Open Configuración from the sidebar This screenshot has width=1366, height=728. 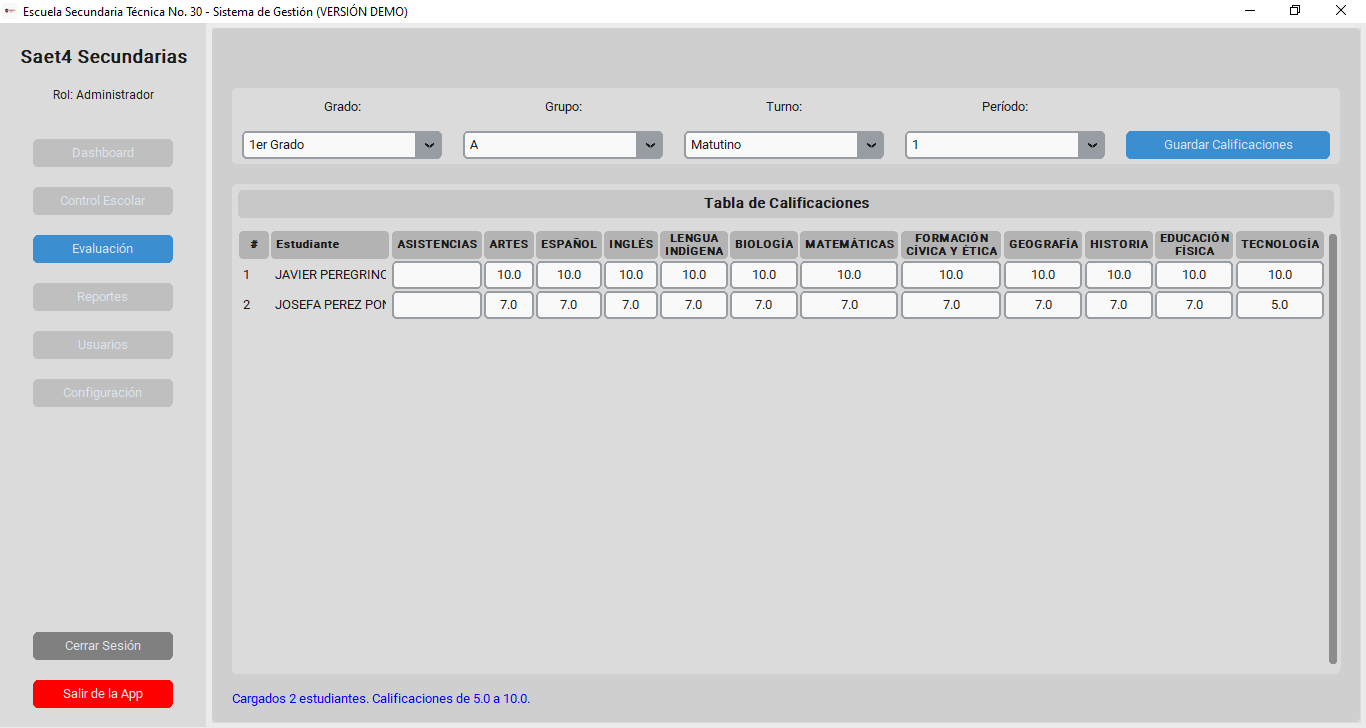coord(103,393)
